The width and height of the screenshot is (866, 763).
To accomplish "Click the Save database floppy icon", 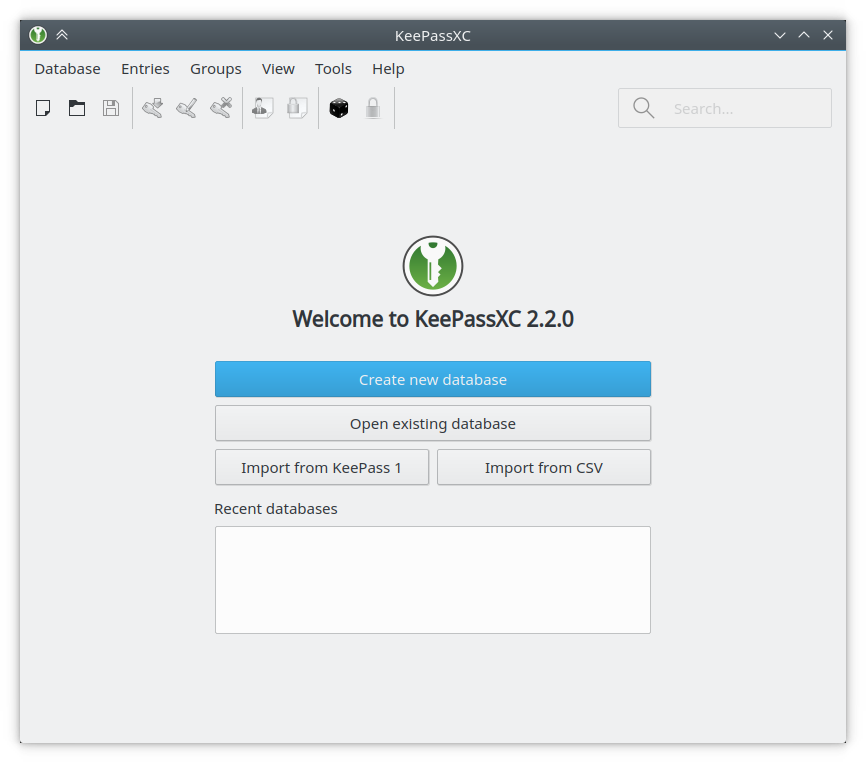I will pyautogui.click(x=111, y=108).
